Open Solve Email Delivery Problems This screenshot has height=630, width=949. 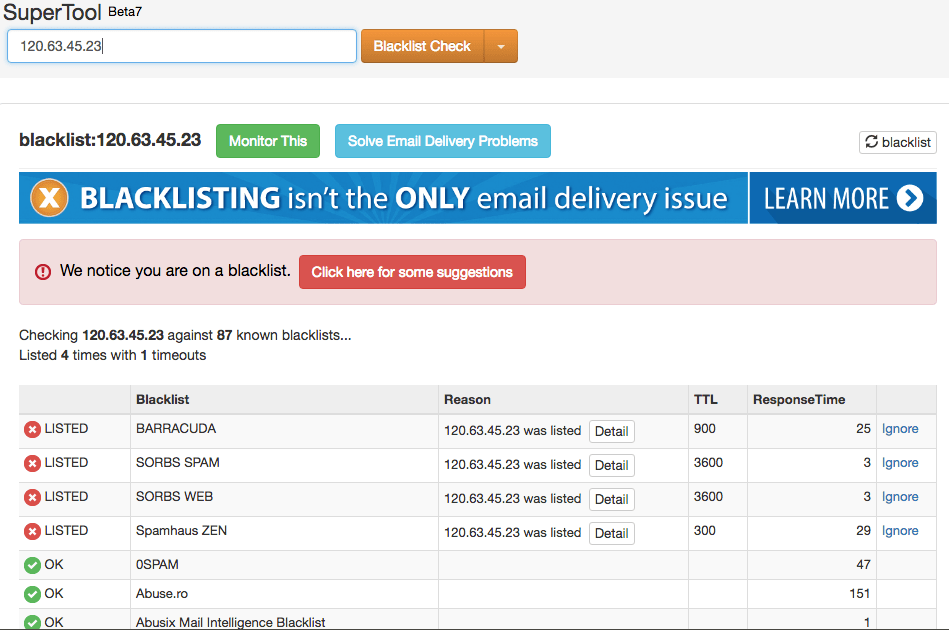(x=442, y=141)
